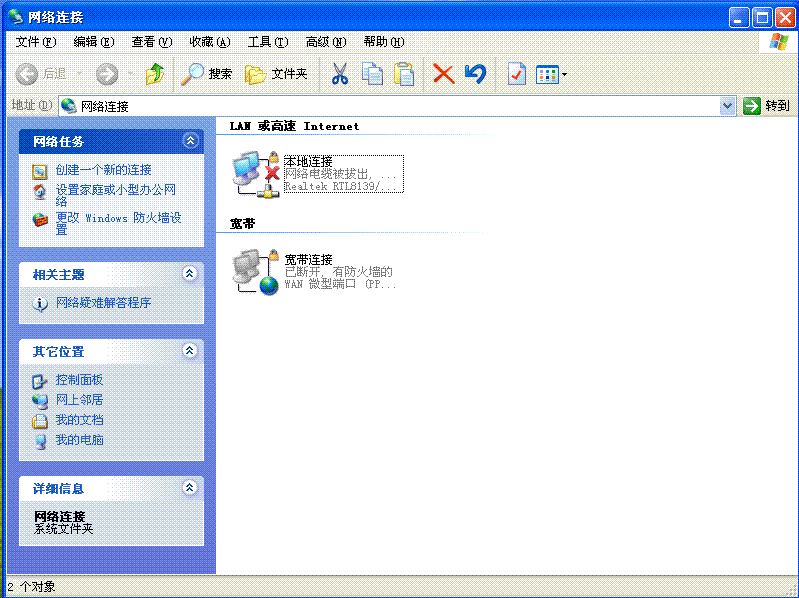The height and width of the screenshot is (598, 799).
Task: Select the 宽带连接 broadband connection icon
Action: point(256,272)
